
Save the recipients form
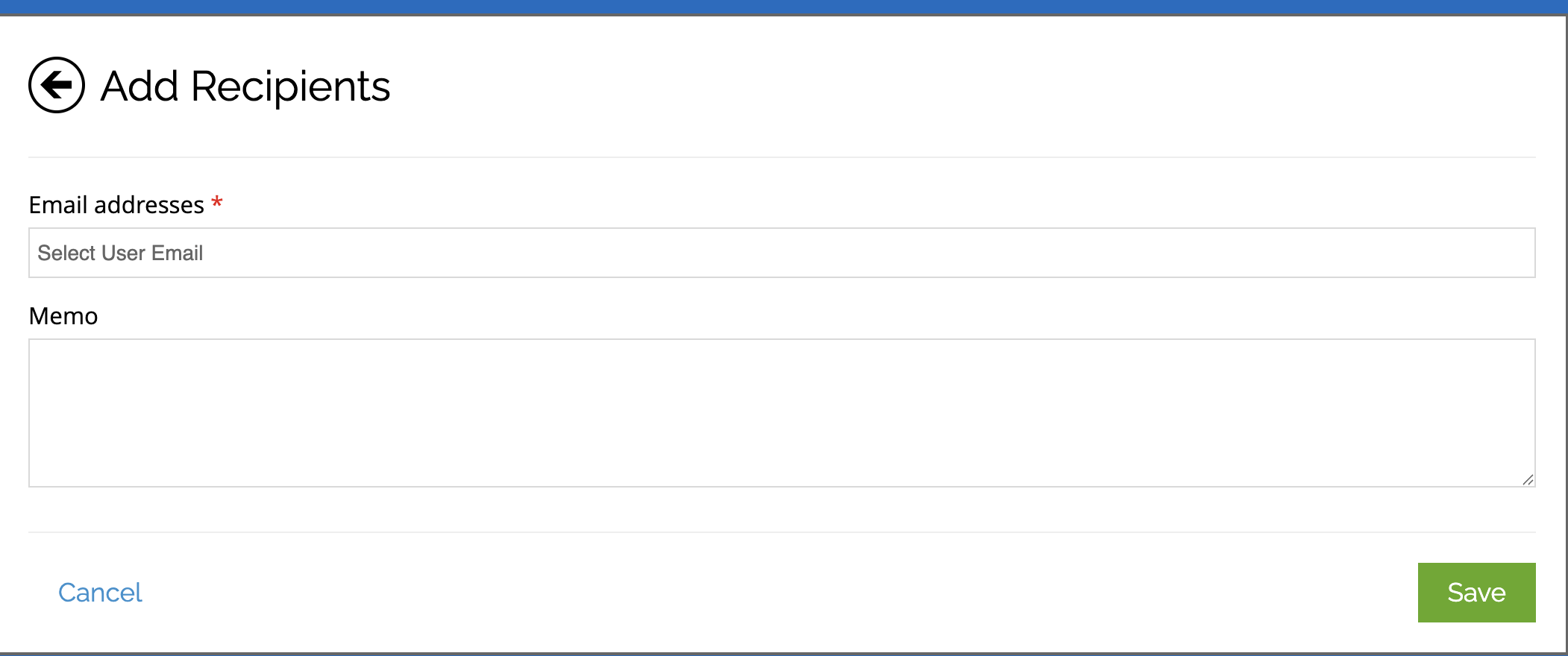1476,593
